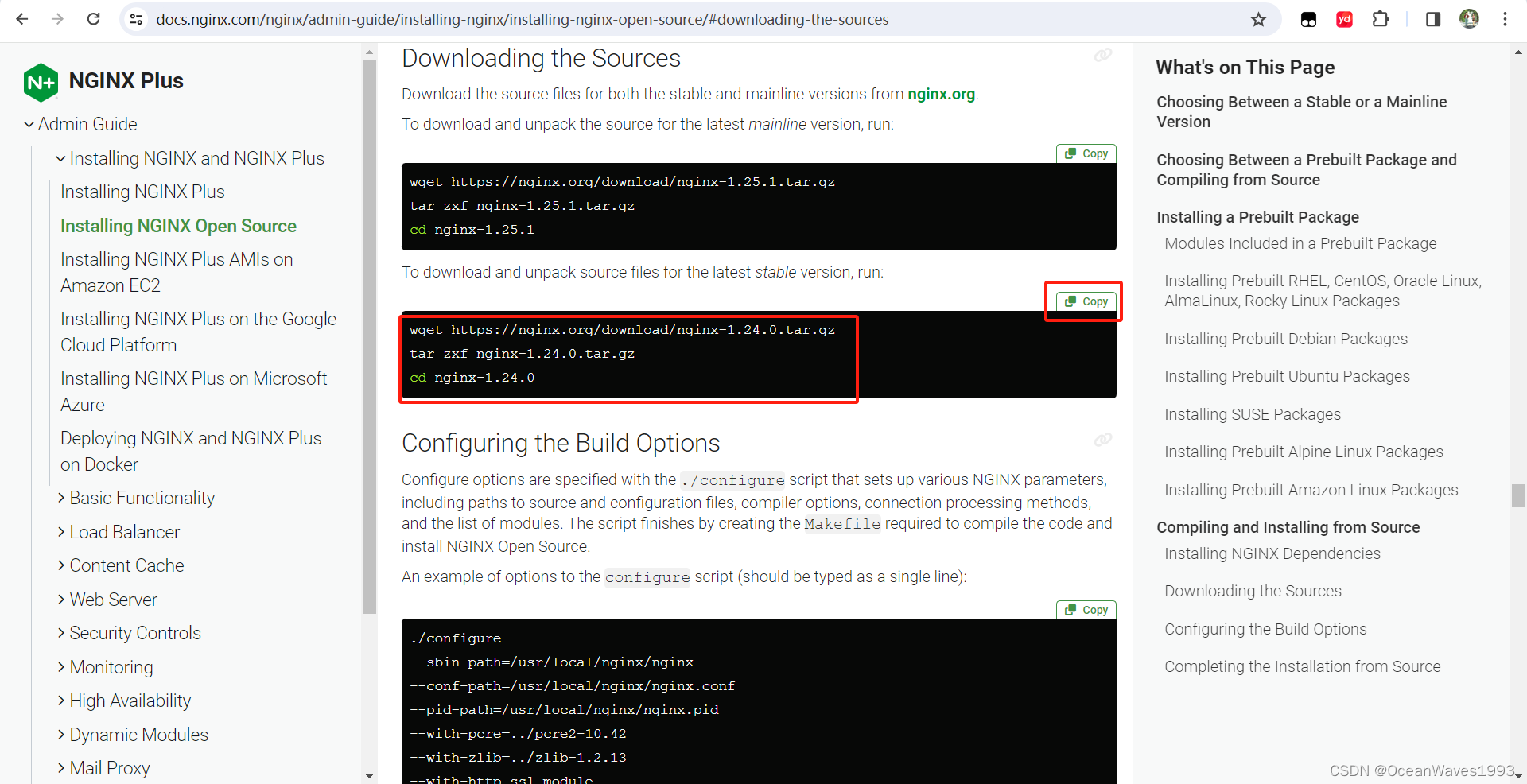Expand Monitoring section
The image size is (1527, 784).
pyautogui.click(x=61, y=667)
